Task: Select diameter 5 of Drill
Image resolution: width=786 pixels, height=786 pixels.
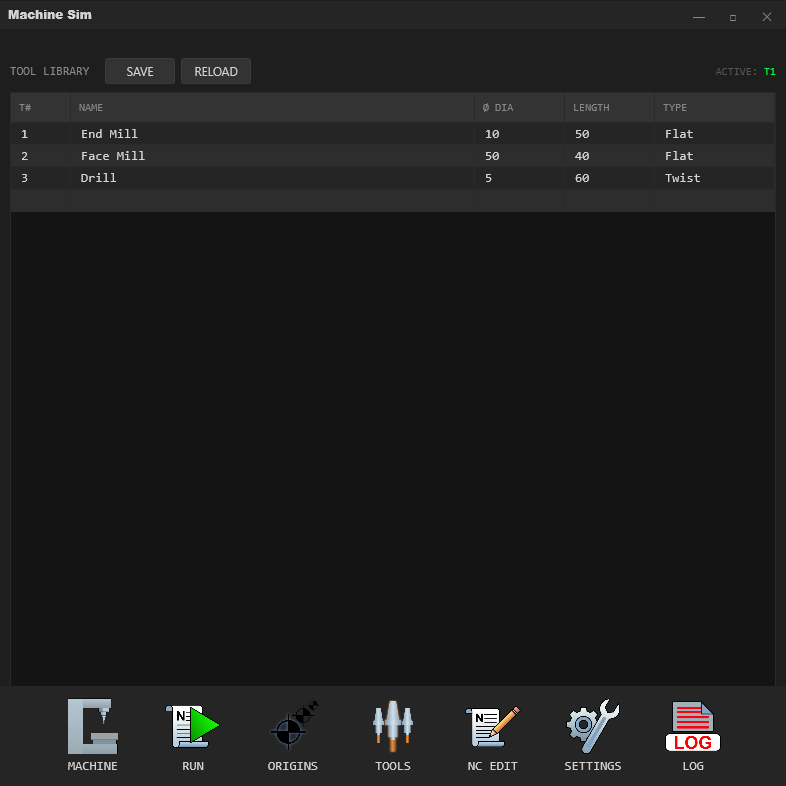Action: pos(519,178)
